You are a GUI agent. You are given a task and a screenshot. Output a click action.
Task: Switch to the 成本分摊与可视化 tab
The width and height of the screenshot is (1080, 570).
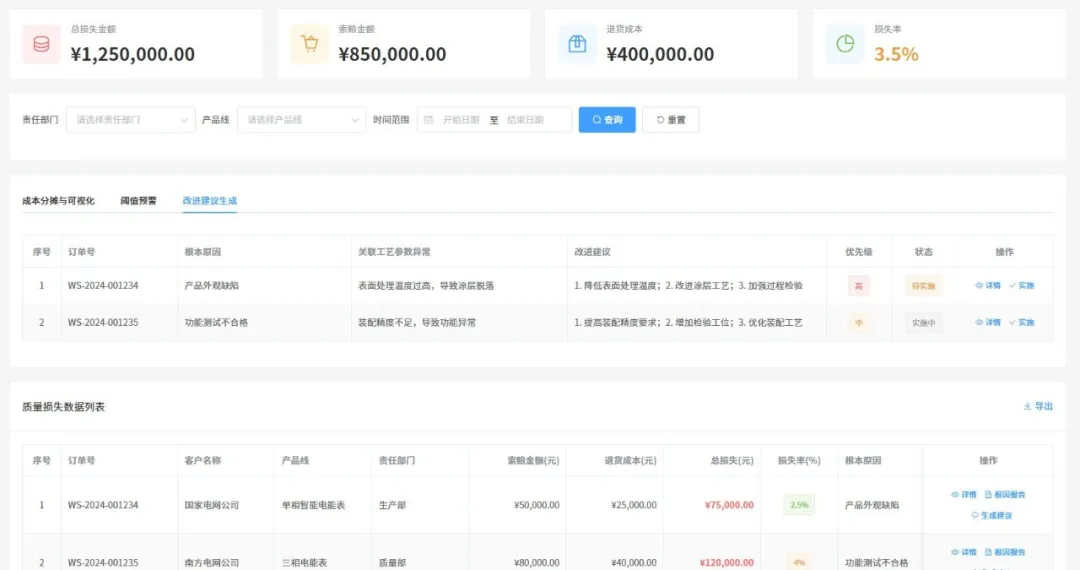[58, 201]
